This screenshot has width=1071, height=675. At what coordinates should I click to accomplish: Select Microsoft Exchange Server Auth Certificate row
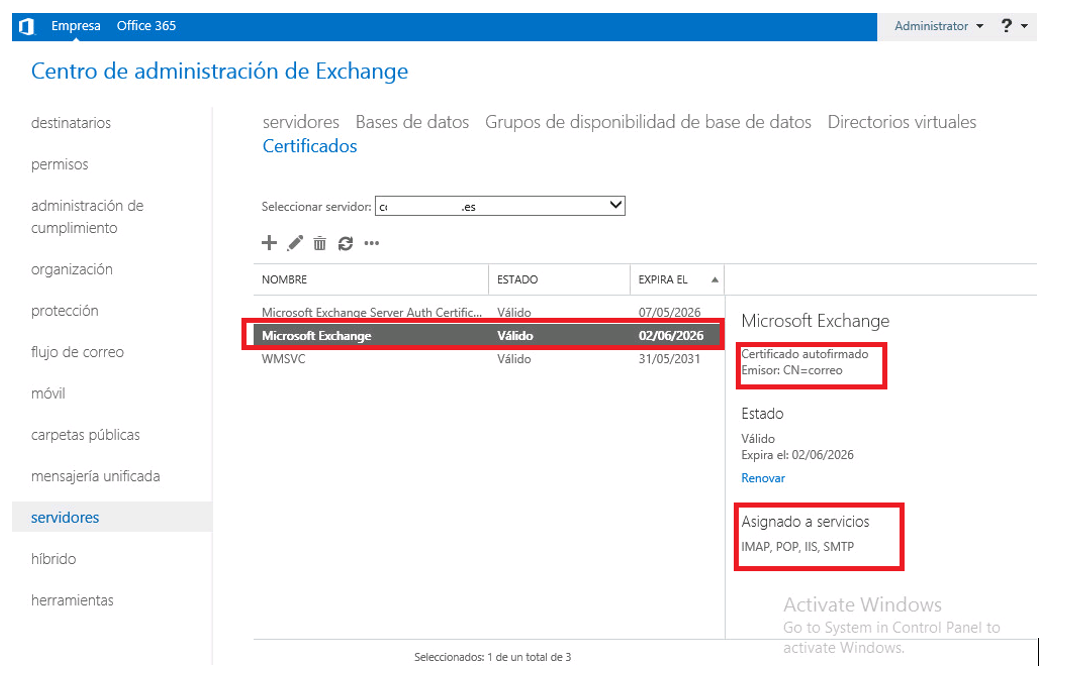click(489, 312)
